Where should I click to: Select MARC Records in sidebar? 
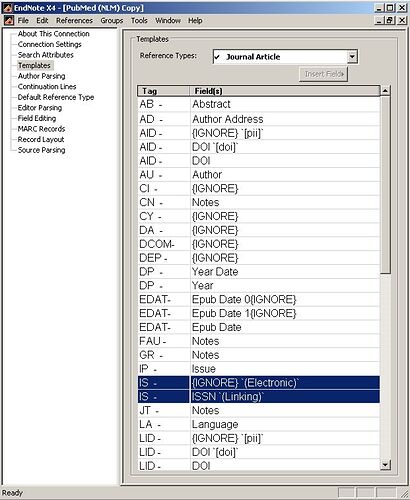click(41, 129)
